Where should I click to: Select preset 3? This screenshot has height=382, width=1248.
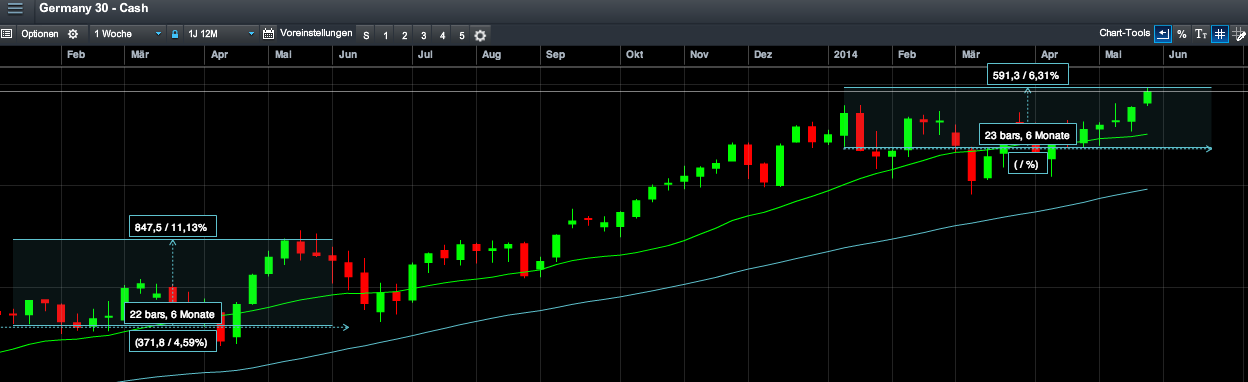tap(423, 35)
